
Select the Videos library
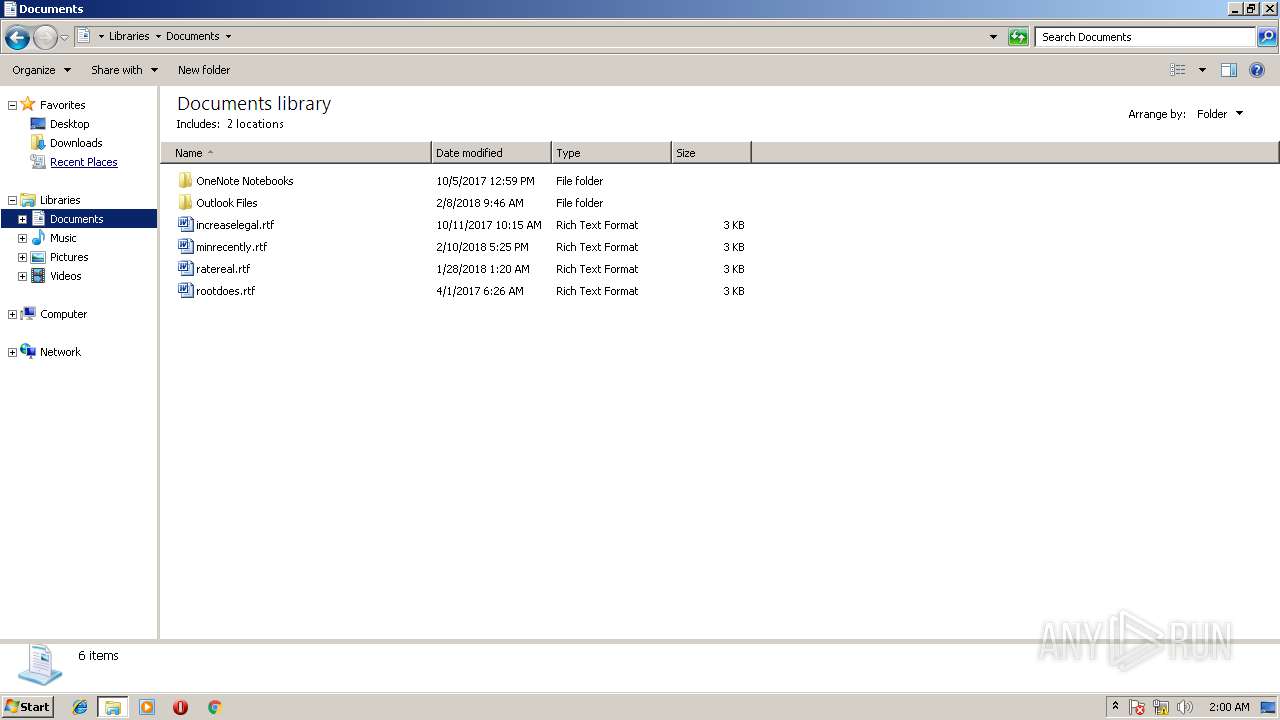click(x=65, y=276)
